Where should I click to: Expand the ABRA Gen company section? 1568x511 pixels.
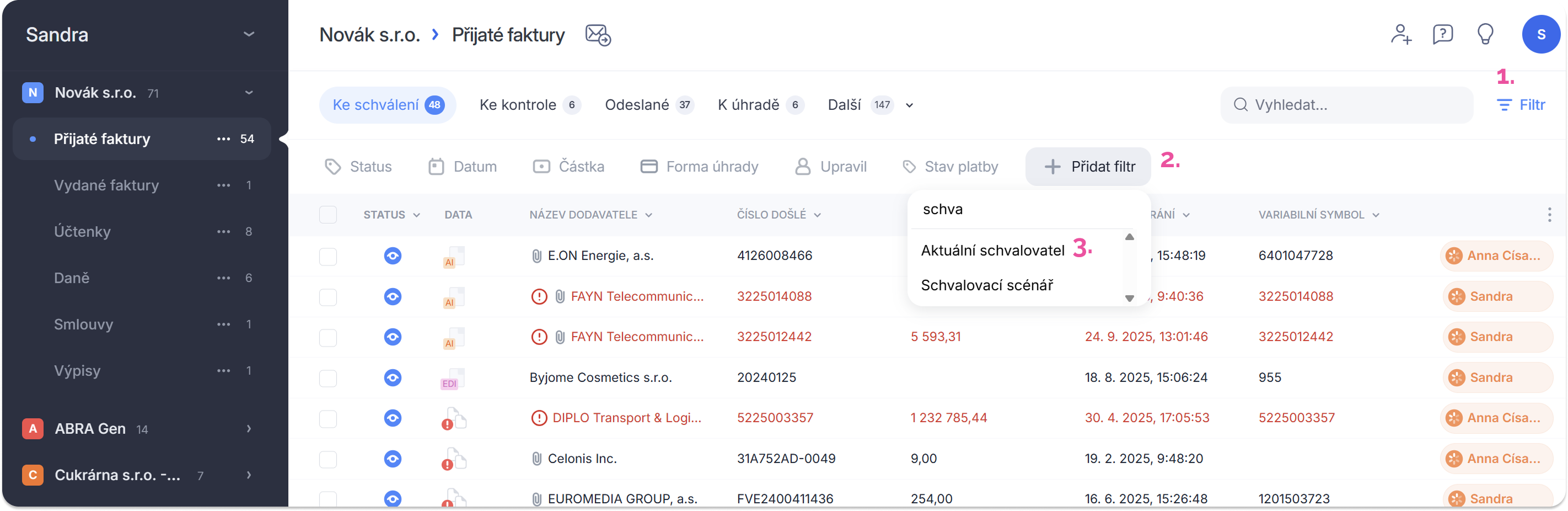248,429
